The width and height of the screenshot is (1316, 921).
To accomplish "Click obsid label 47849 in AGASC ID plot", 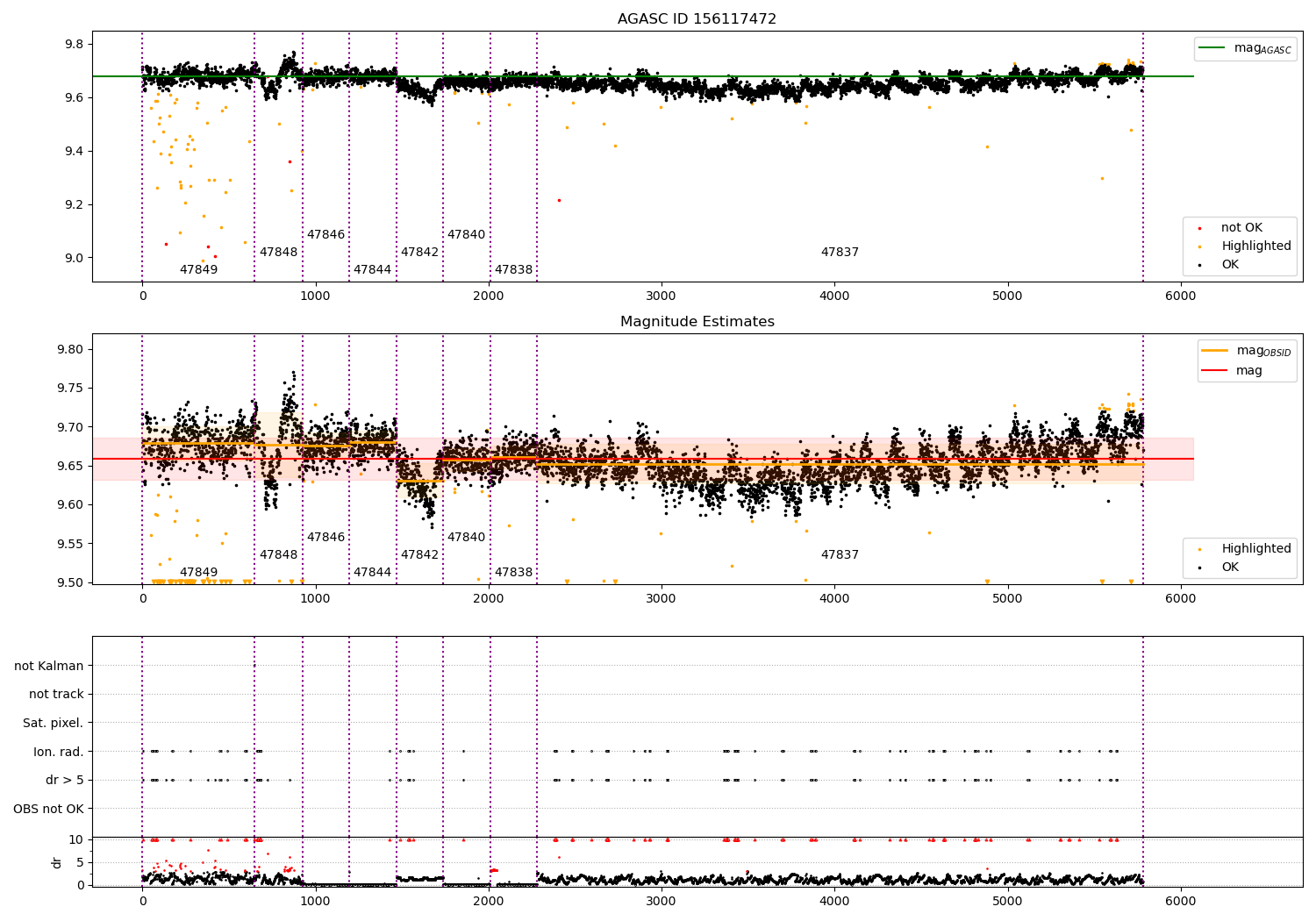I will [198, 270].
